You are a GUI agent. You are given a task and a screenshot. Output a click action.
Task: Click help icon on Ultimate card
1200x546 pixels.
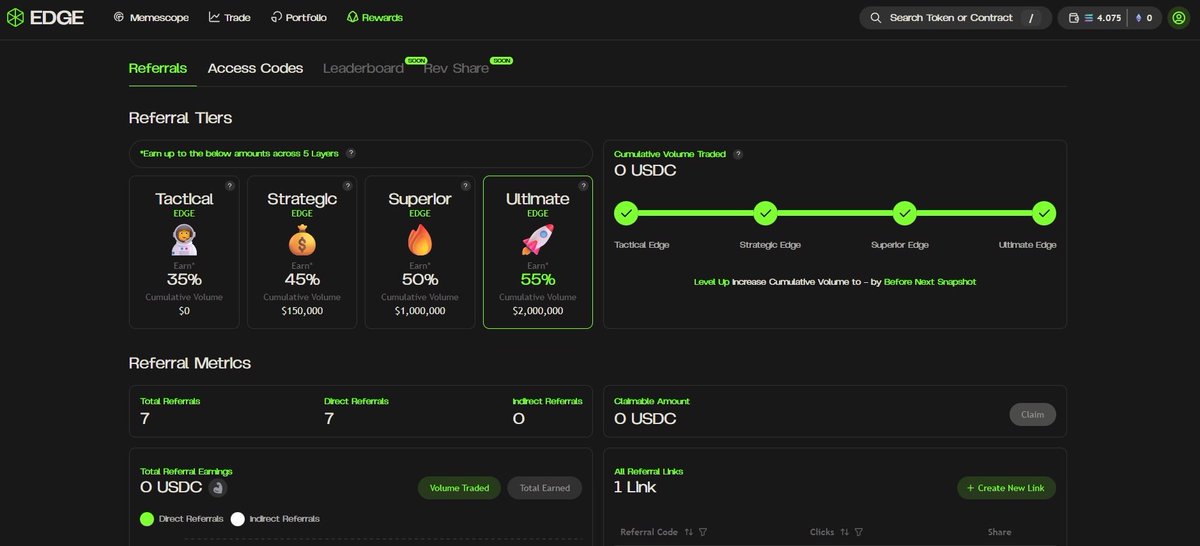(583, 186)
